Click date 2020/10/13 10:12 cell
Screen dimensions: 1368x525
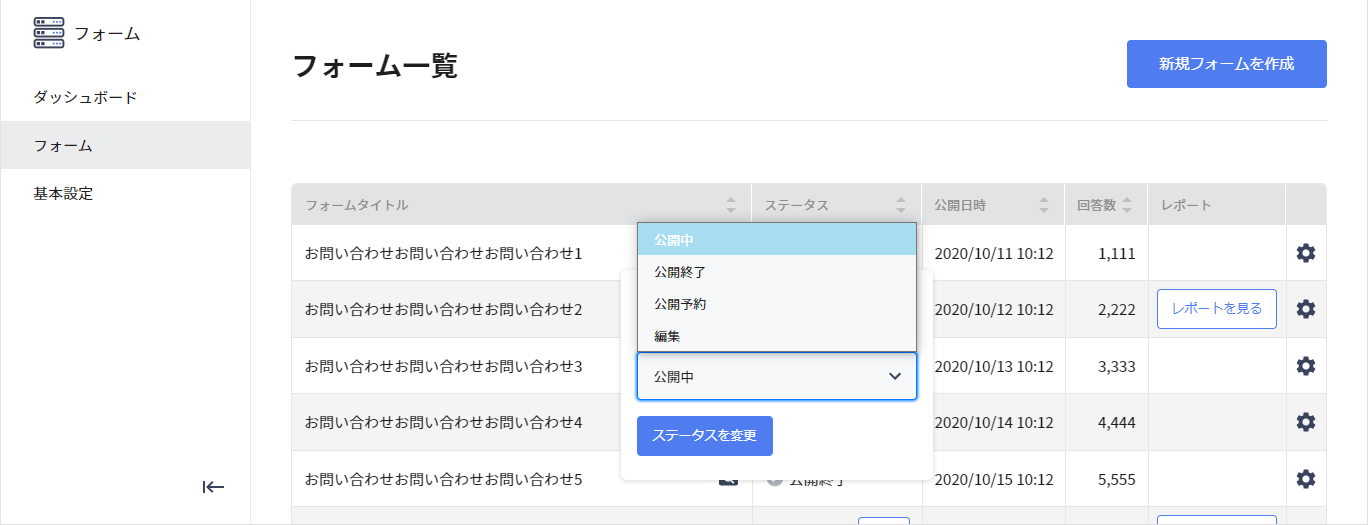[x=994, y=366]
